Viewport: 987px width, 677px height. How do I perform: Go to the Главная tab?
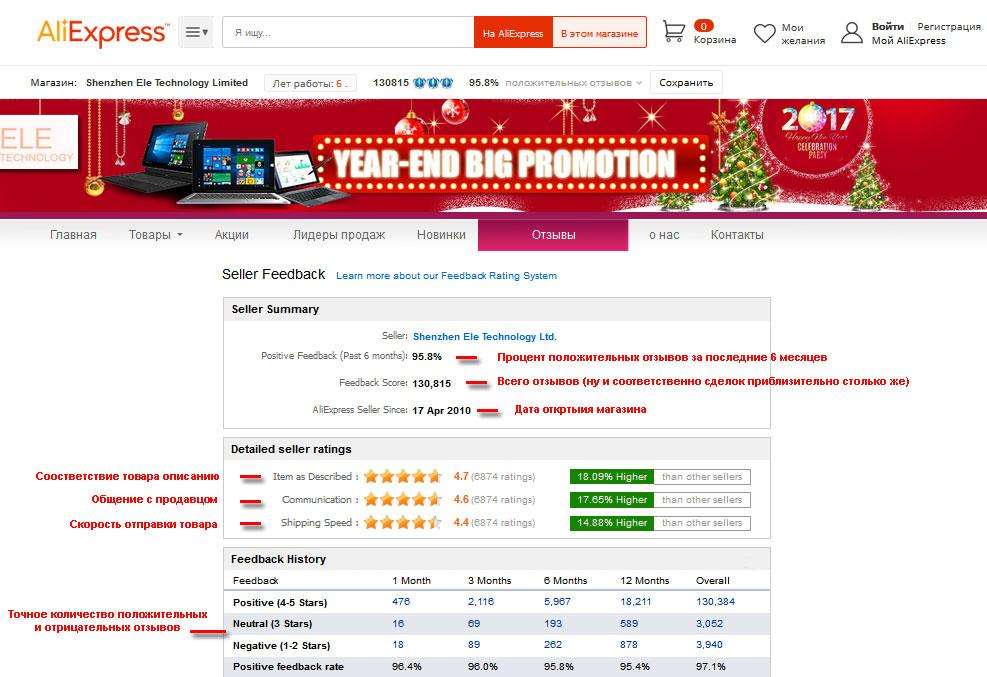(73, 235)
